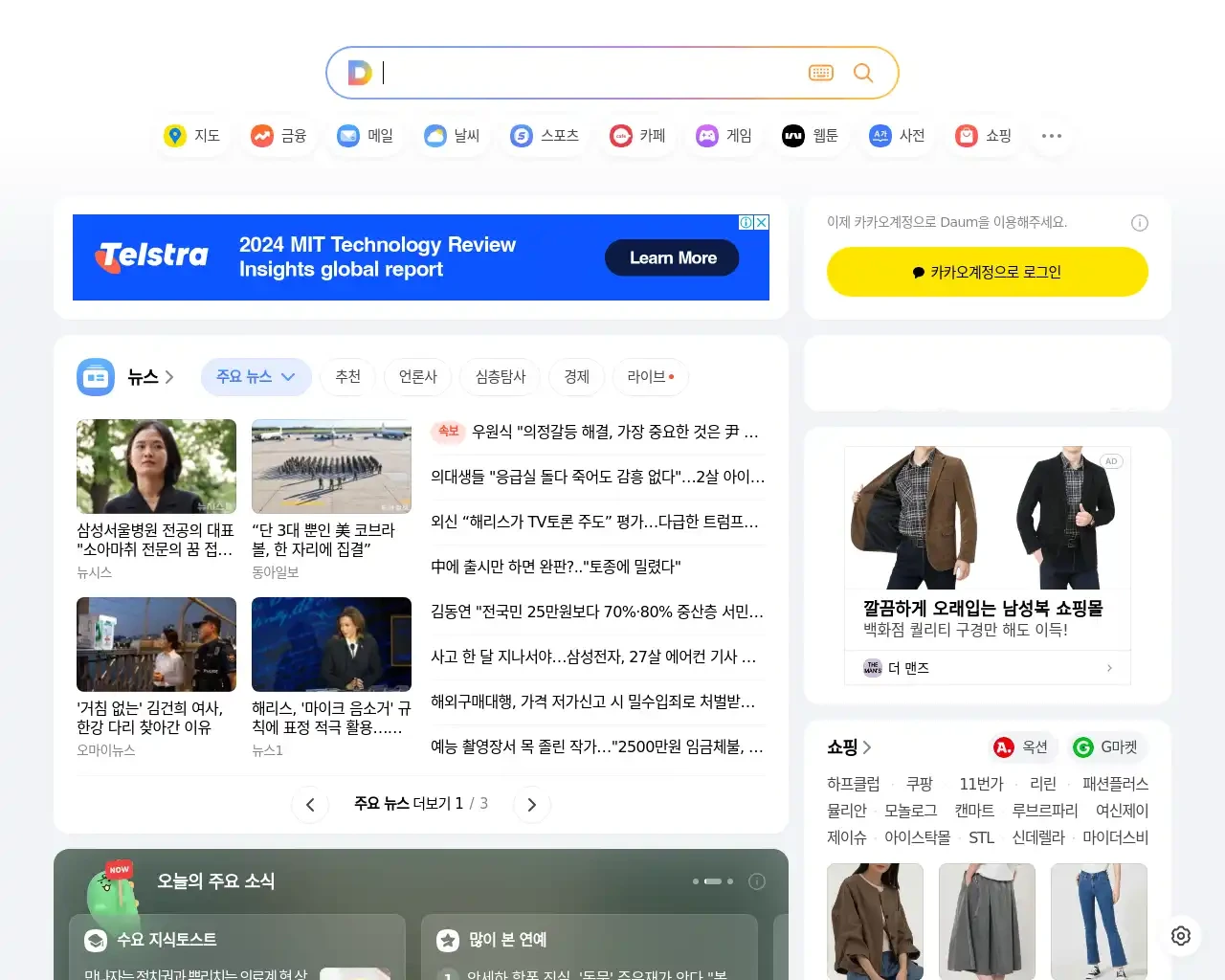Click the G마켓 Gmarket icon button
Viewport: 1225px width, 980px height.
1083,747
